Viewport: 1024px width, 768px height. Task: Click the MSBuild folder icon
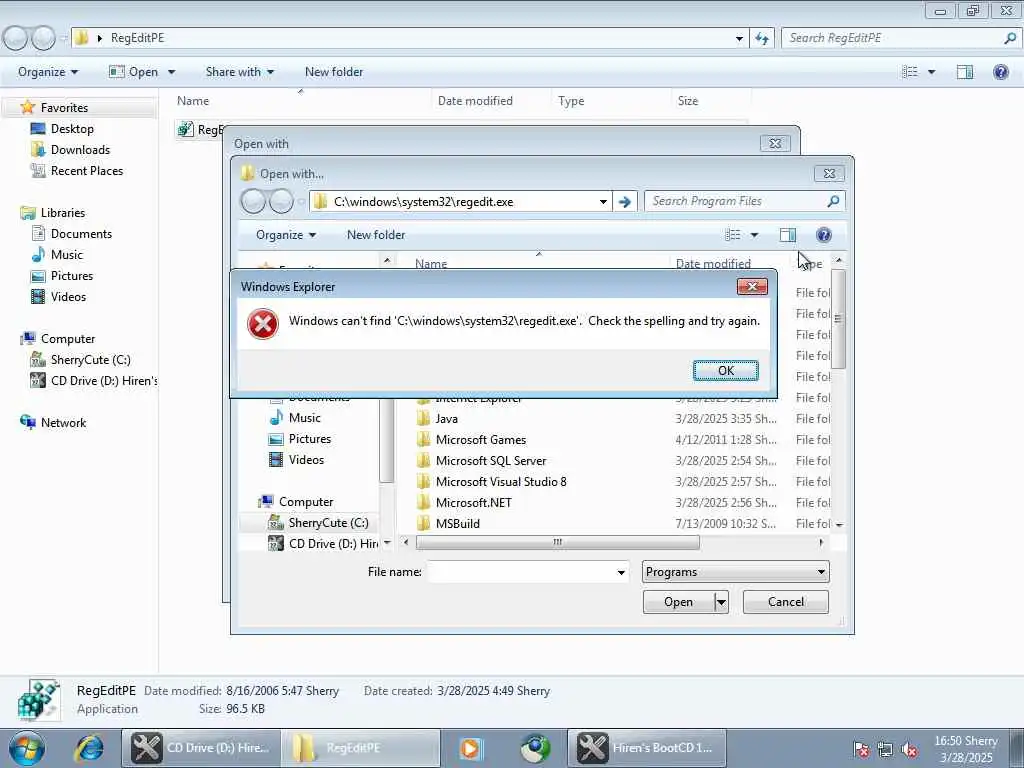[423, 523]
